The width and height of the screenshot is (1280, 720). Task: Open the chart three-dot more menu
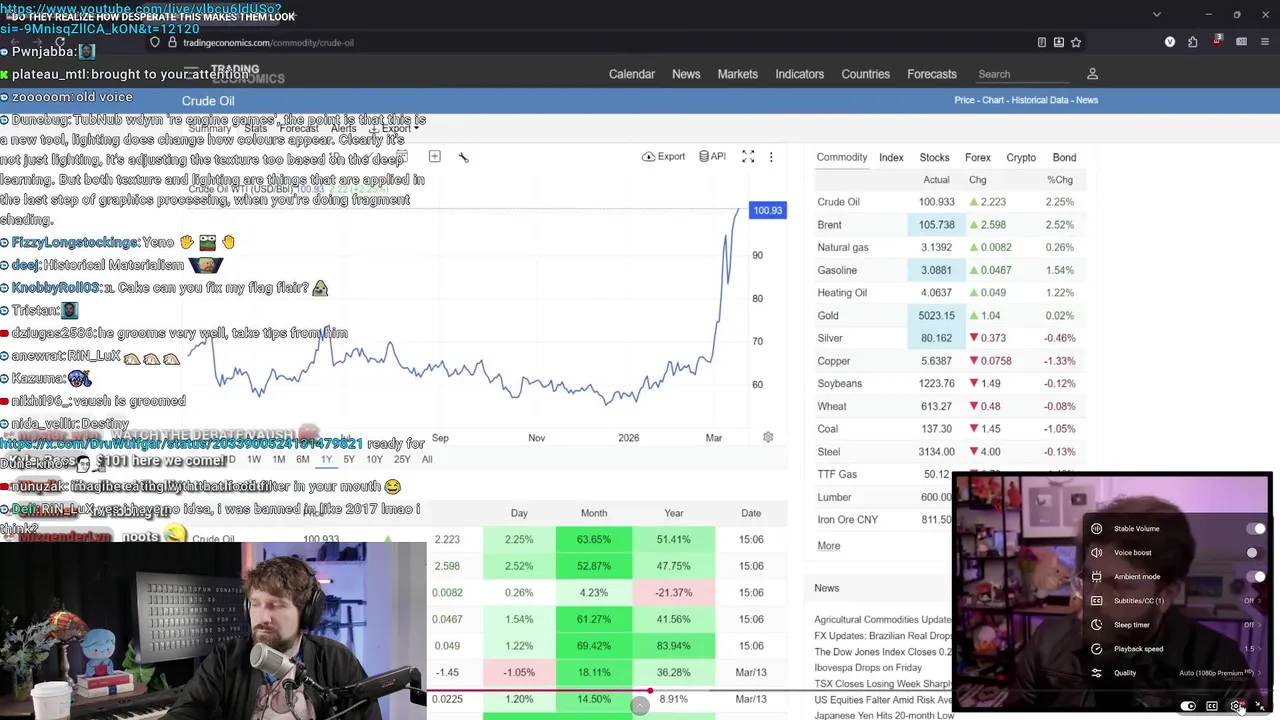[x=771, y=157]
